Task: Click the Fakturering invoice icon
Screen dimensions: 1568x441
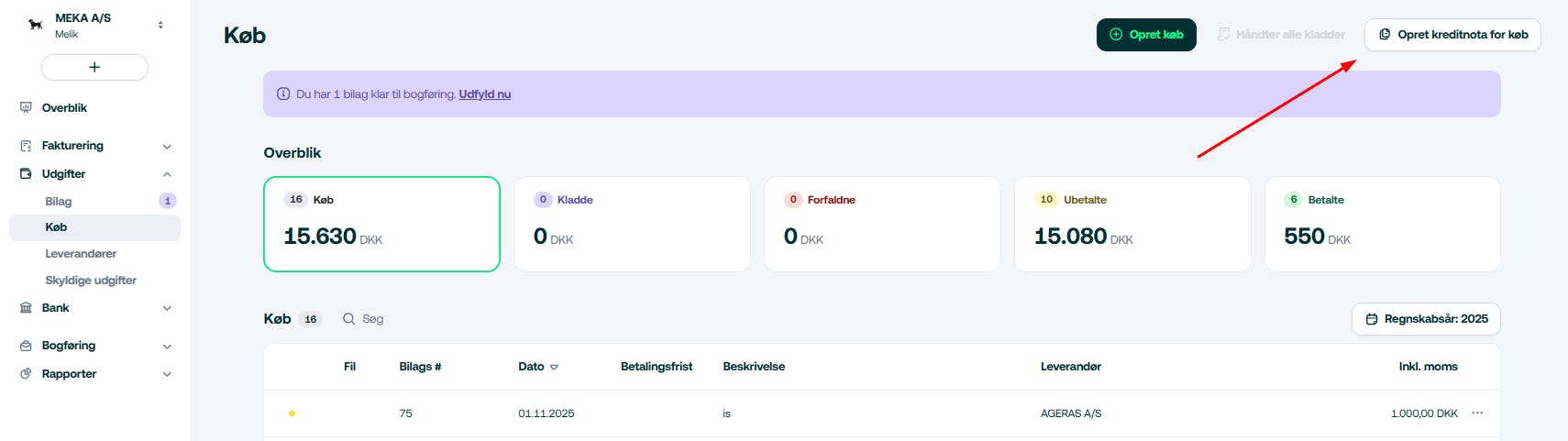Action: point(26,146)
